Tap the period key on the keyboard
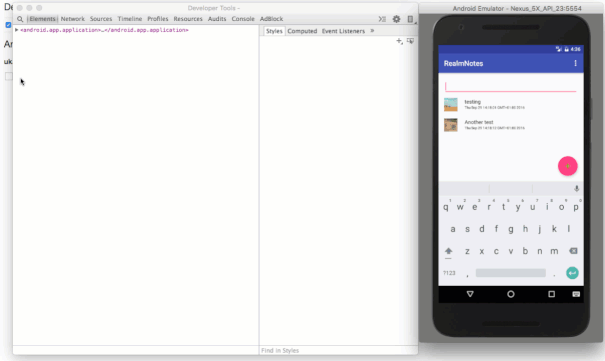The image size is (605, 361). coord(554,275)
